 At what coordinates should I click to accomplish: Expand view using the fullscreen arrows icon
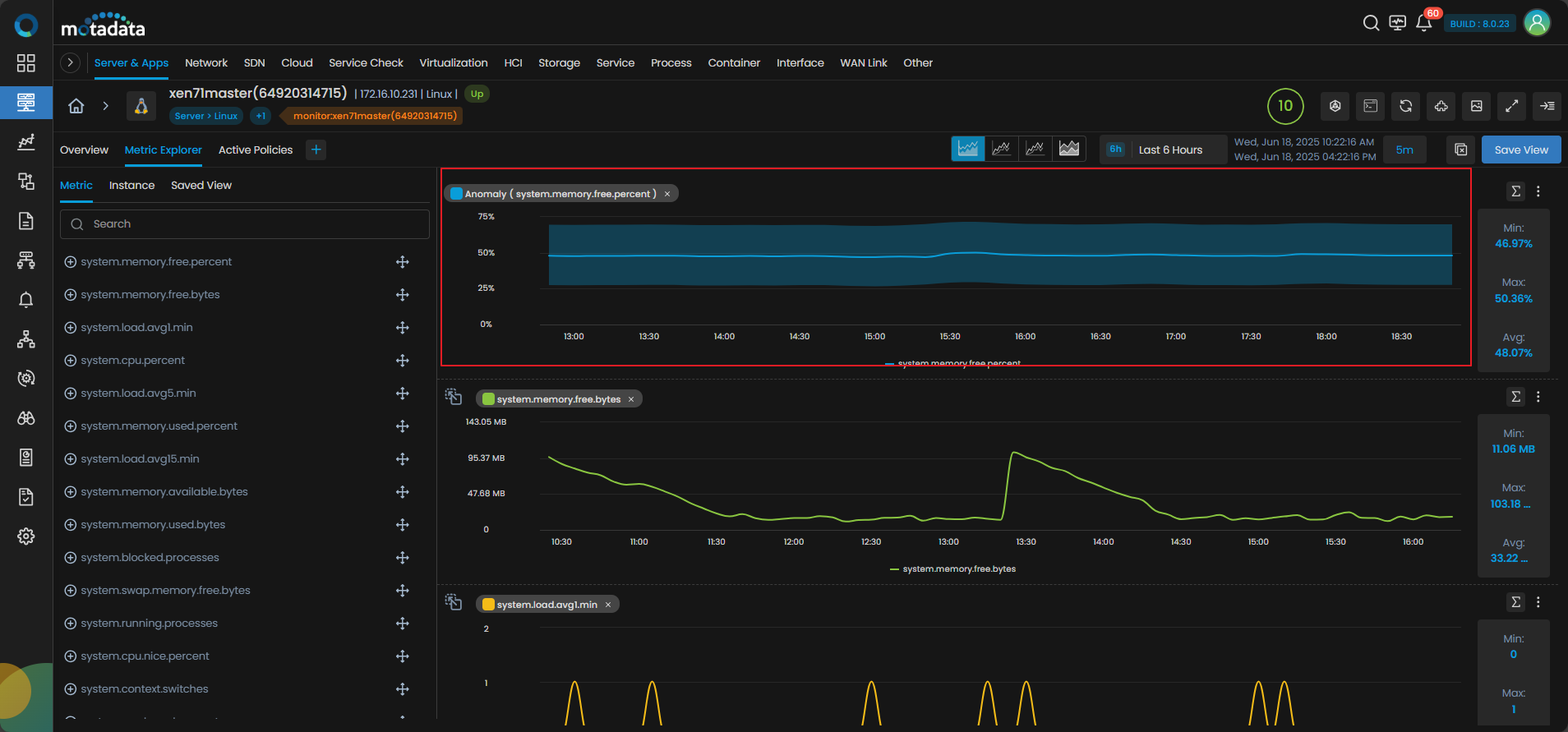(x=1511, y=106)
